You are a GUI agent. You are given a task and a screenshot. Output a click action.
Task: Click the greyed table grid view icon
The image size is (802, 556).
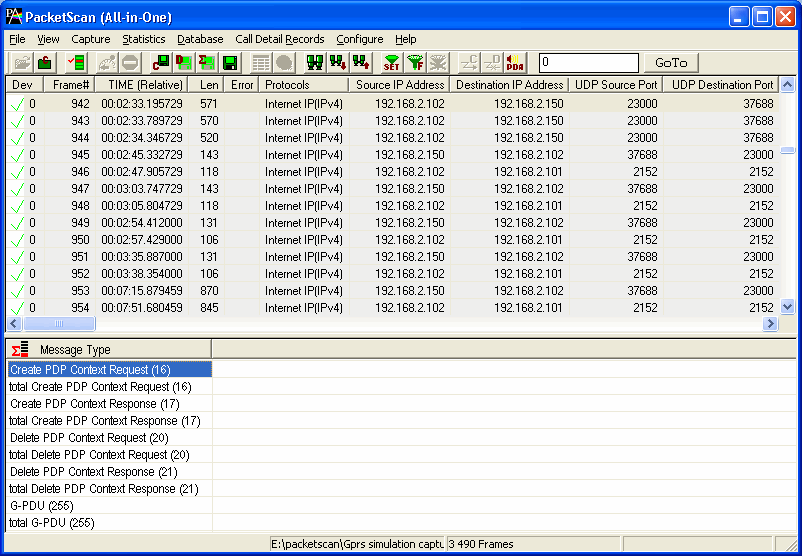point(261,63)
